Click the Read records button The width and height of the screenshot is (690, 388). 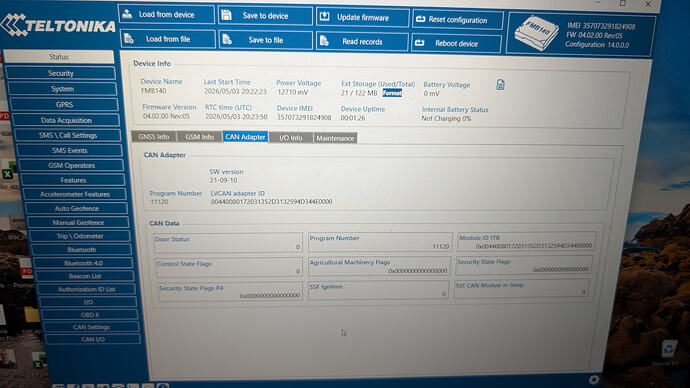(362, 42)
